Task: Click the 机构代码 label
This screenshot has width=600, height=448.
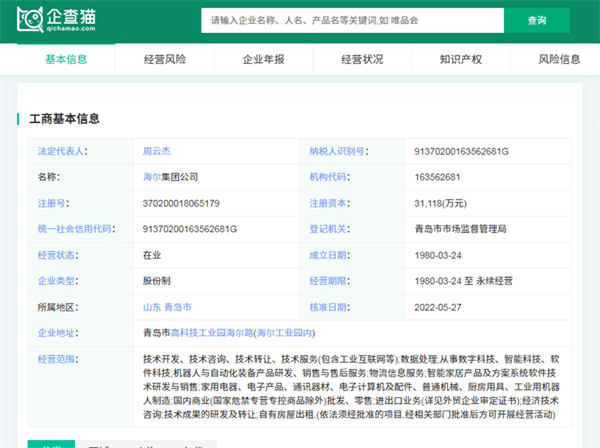Action: 328,177
